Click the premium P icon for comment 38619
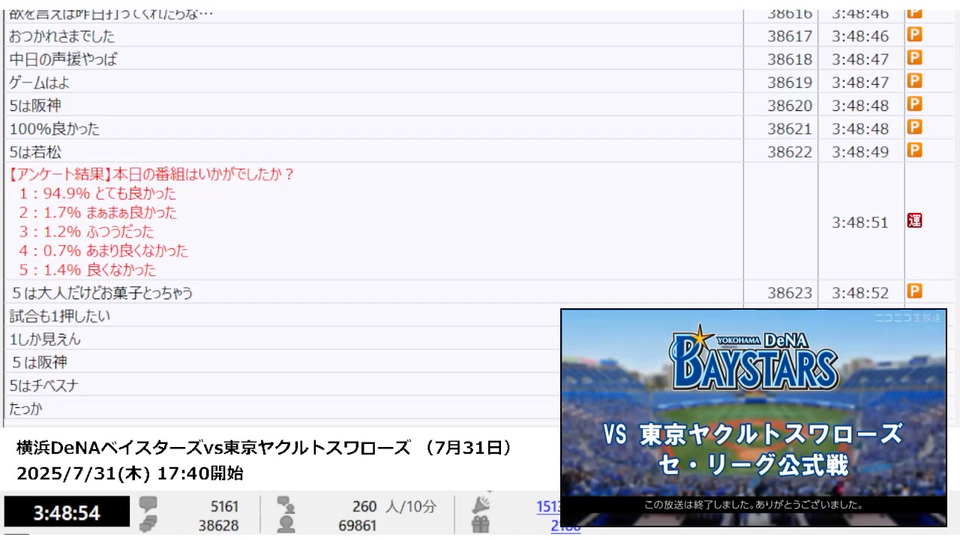Viewport: 960px width, 540px height. [x=914, y=81]
